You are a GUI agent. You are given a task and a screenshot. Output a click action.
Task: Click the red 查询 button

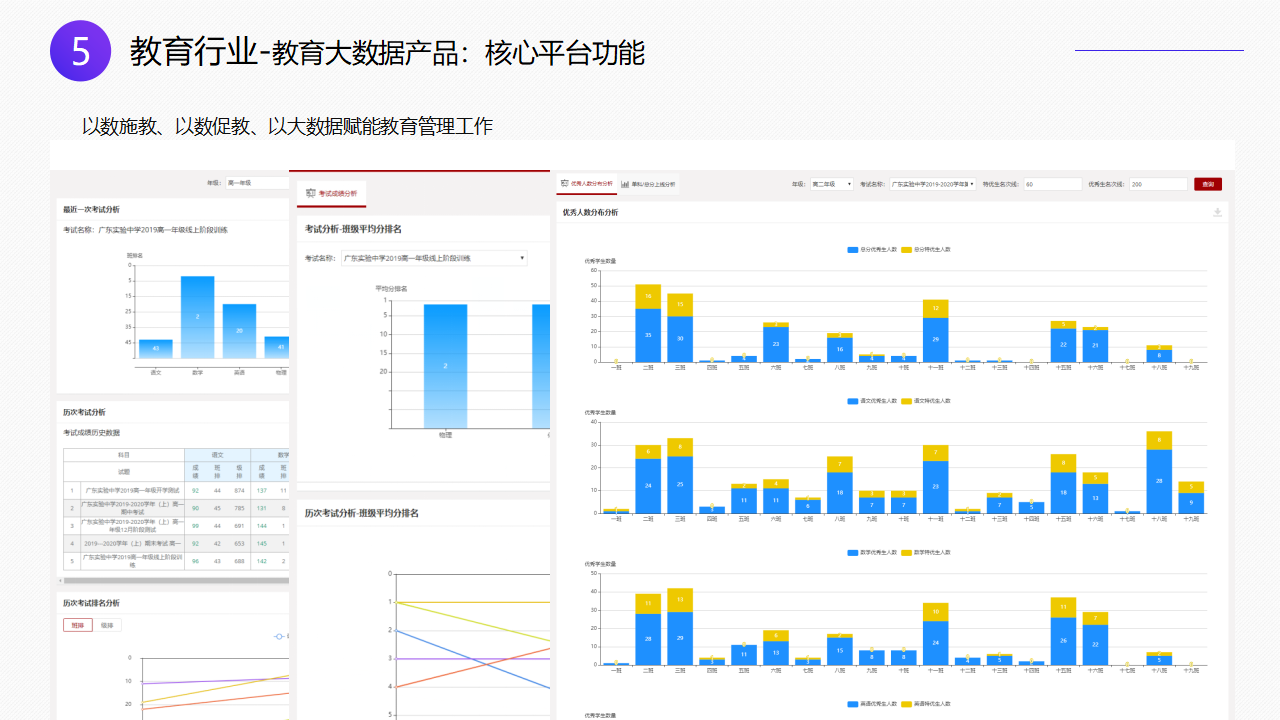pyautogui.click(x=1208, y=184)
